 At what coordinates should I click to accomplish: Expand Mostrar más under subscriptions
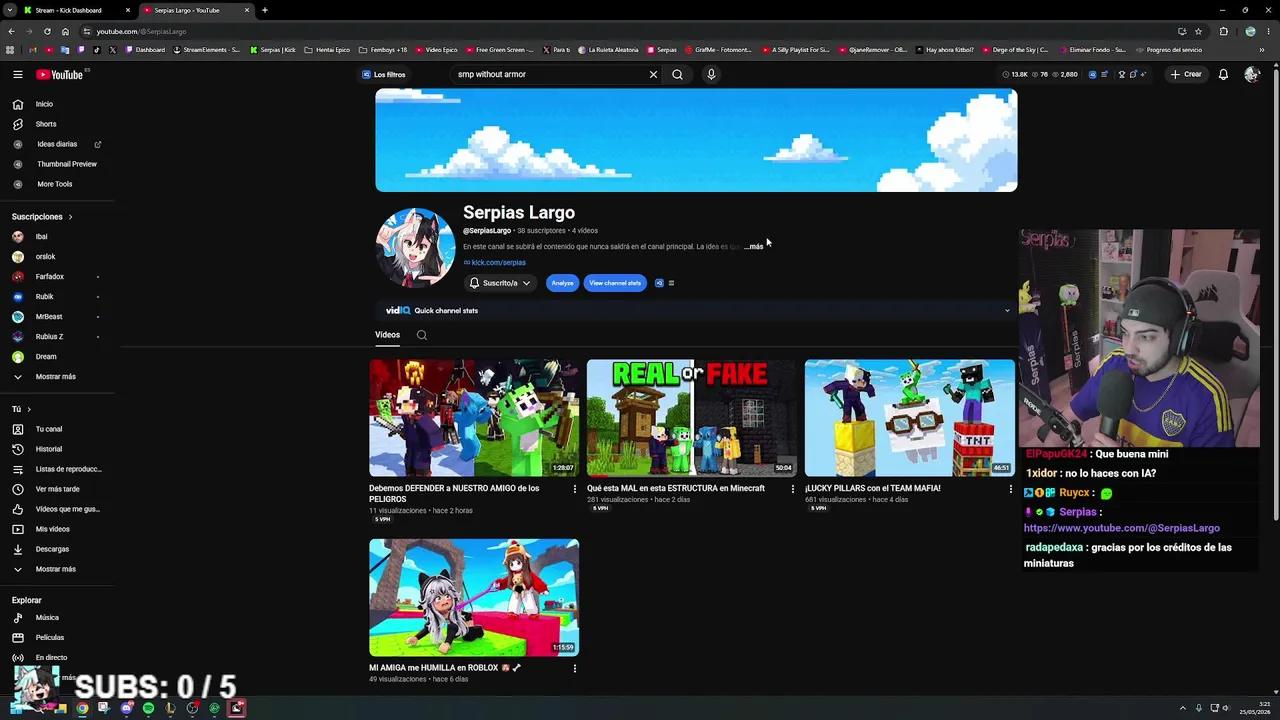(55, 377)
